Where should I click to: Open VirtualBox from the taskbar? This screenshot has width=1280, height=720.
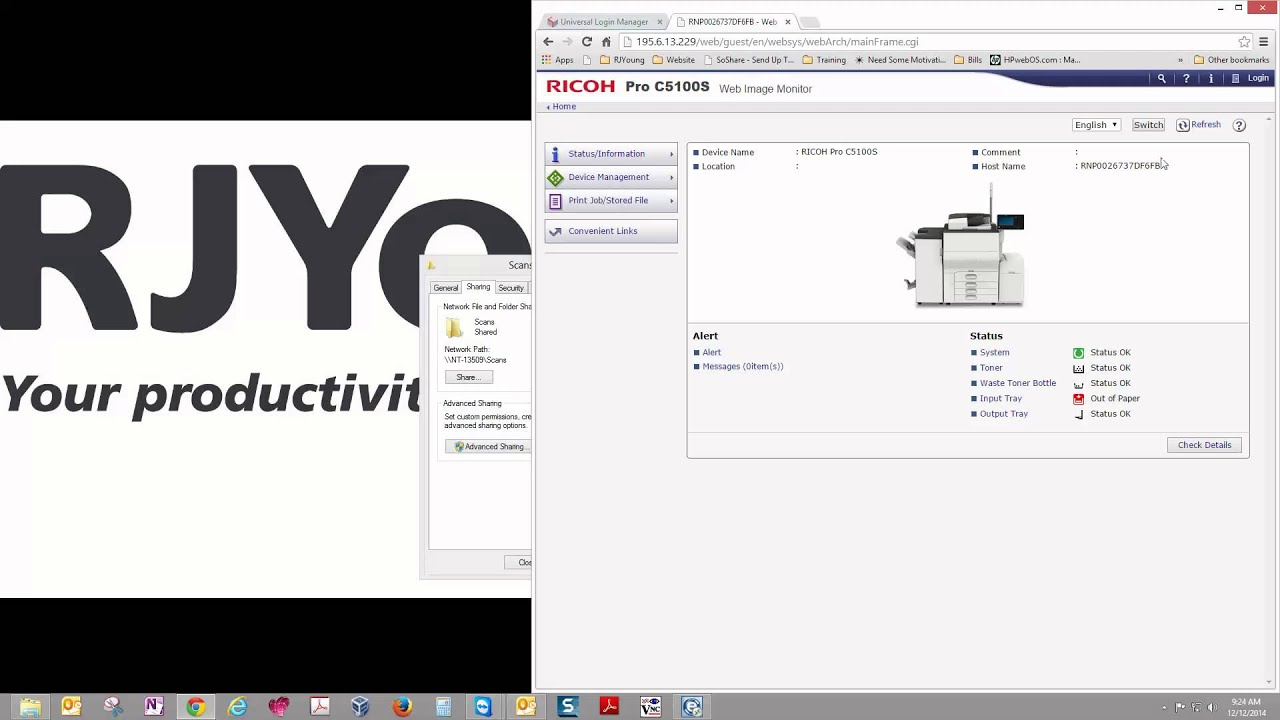(x=361, y=707)
